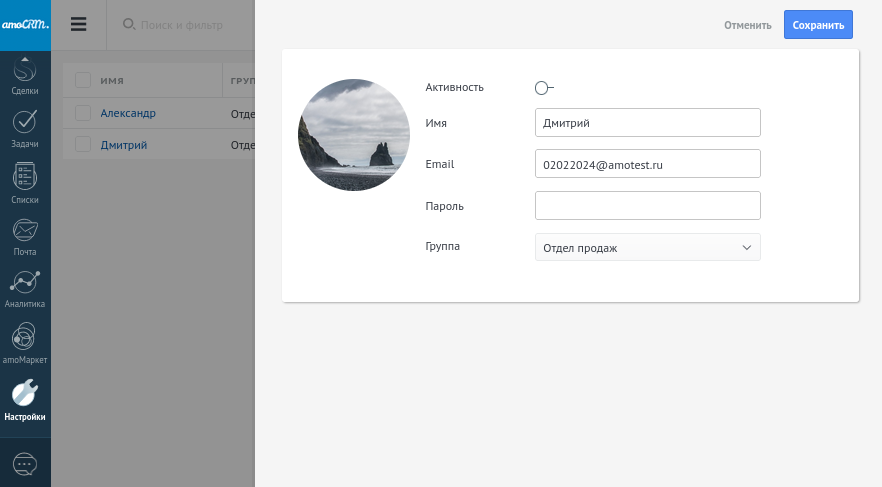Select the checkbox beside Дмитрий
This screenshot has width=882, height=487.
click(x=83, y=145)
